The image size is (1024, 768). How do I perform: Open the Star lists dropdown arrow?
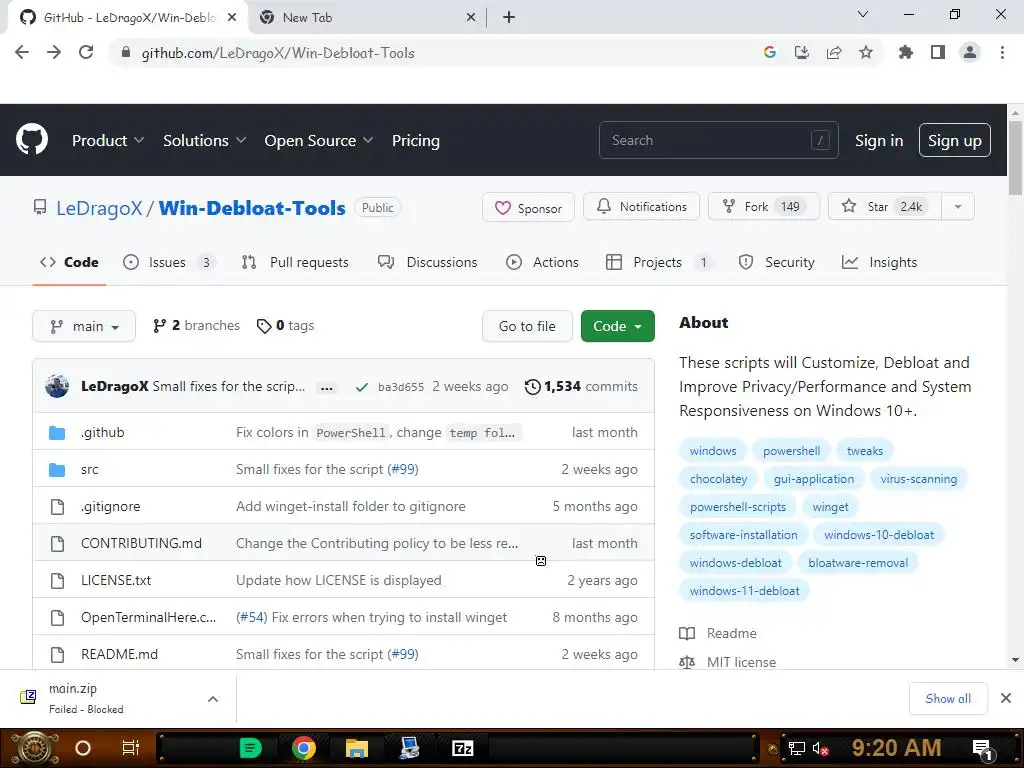(x=957, y=207)
